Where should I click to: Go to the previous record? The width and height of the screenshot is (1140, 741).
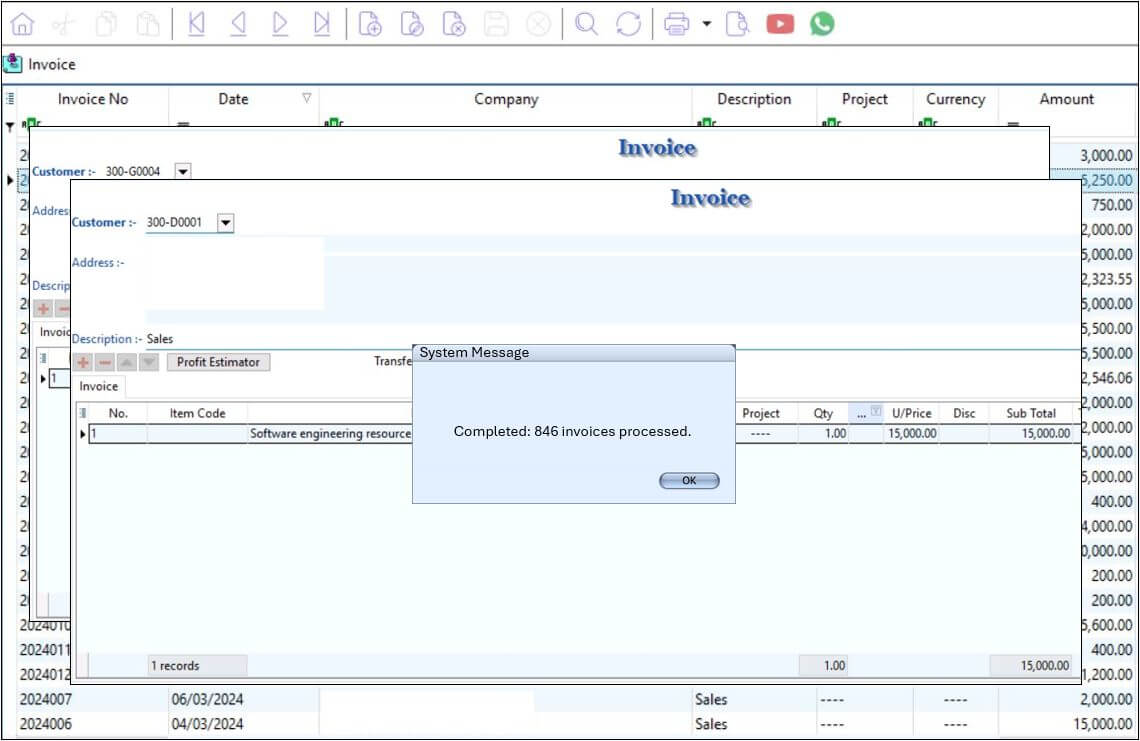click(238, 24)
